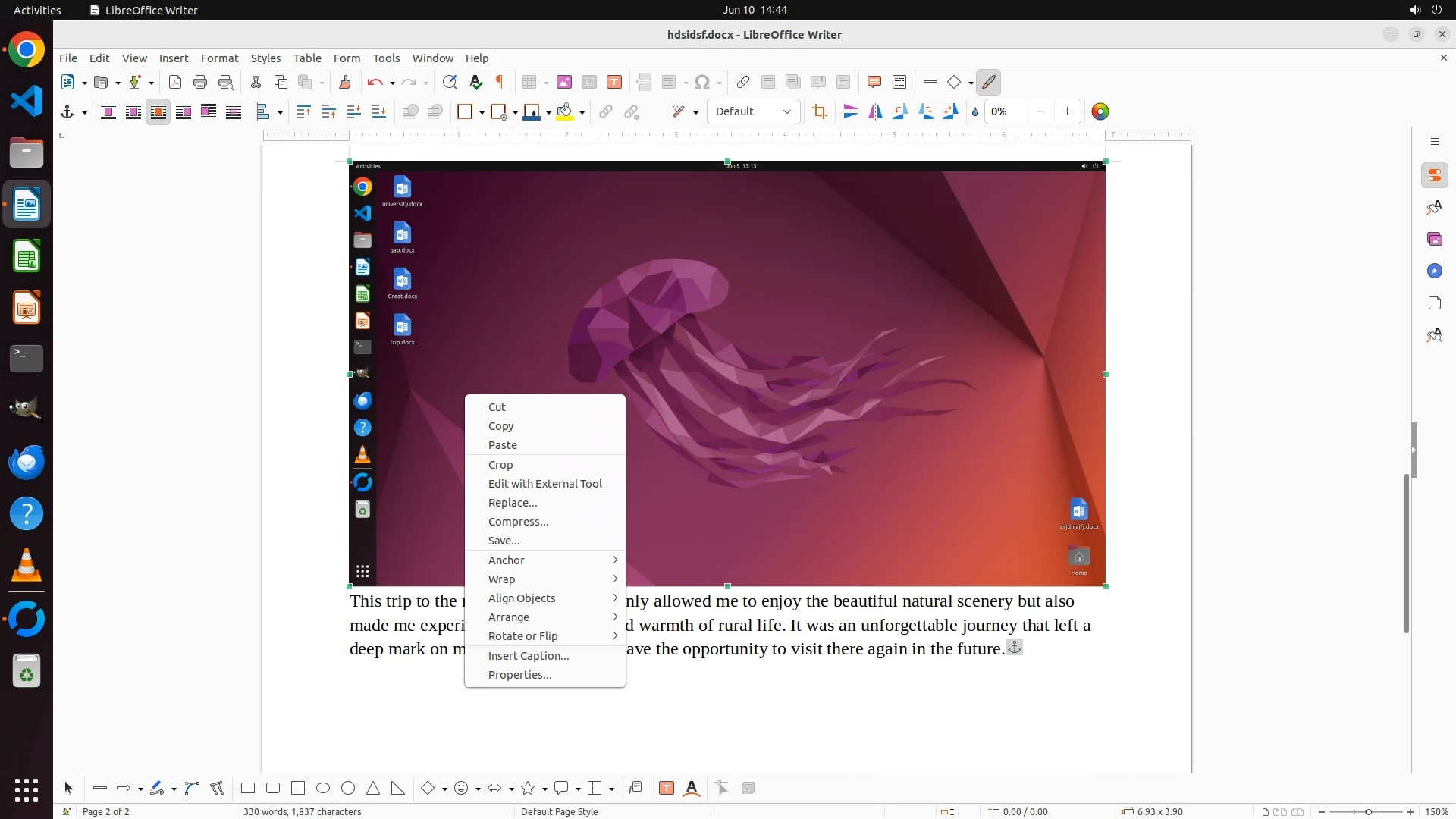
Task: Choose Compress... from context menu
Action: pyautogui.click(x=518, y=522)
